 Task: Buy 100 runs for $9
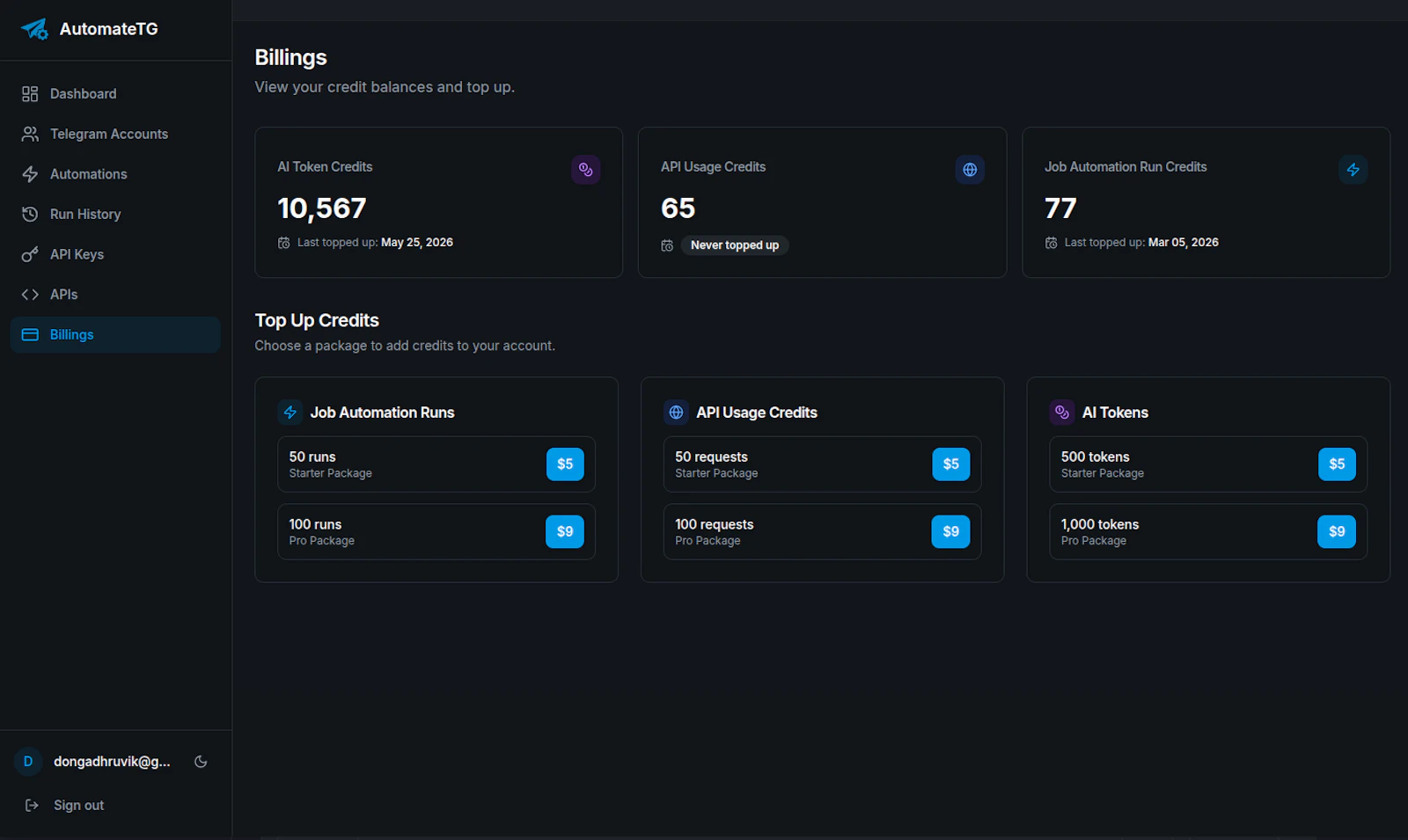tap(565, 531)
